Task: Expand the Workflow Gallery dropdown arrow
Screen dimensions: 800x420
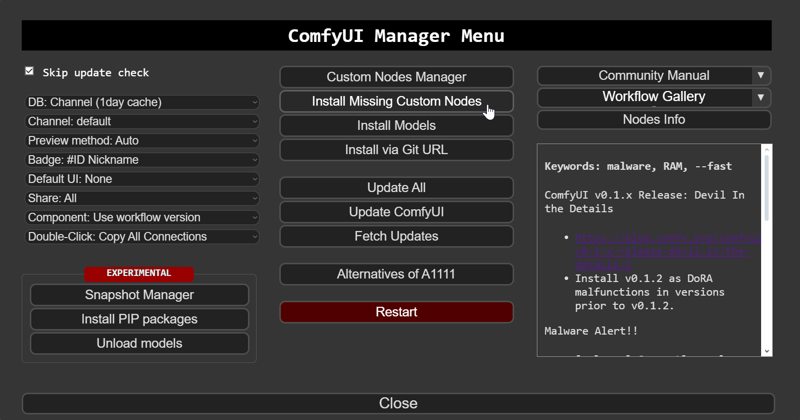Action: point(760,97)
